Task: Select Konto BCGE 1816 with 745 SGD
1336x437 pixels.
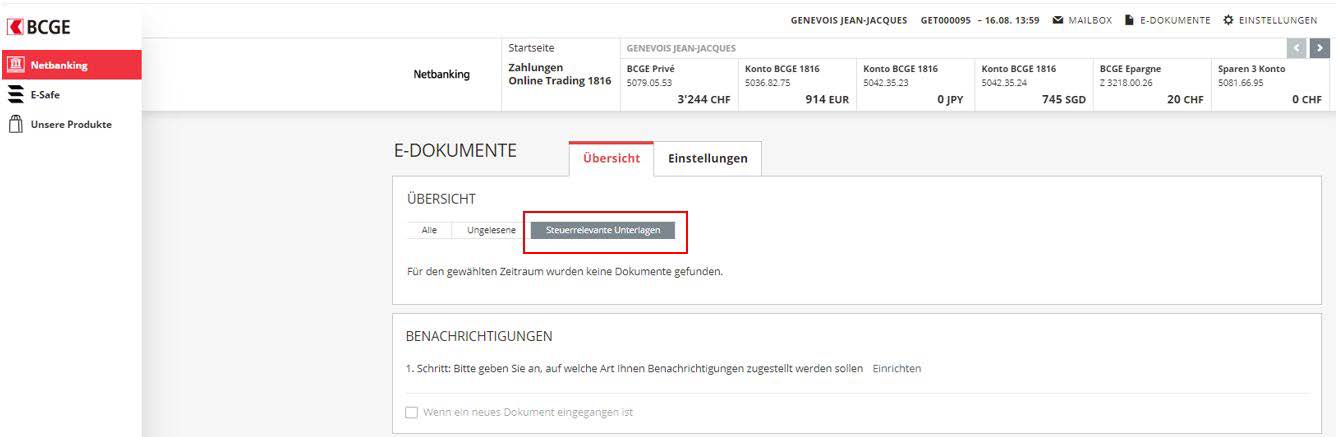Action: pyautogui.click(x=1033, y=84)
